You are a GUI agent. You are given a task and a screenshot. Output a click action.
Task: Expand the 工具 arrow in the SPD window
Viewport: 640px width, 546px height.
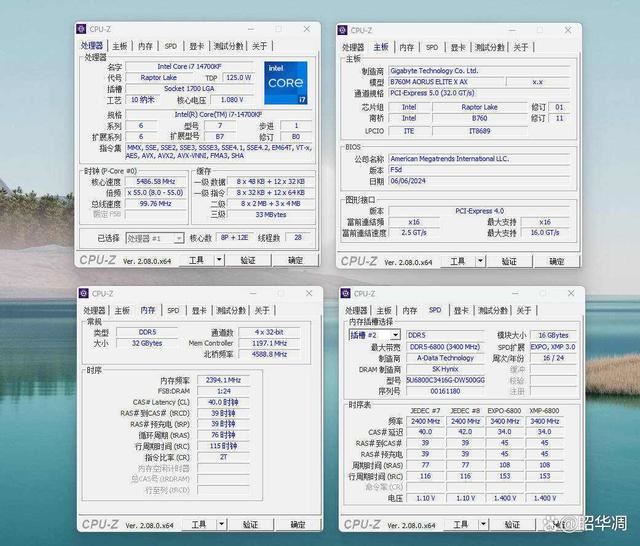[x=483, y=524]
